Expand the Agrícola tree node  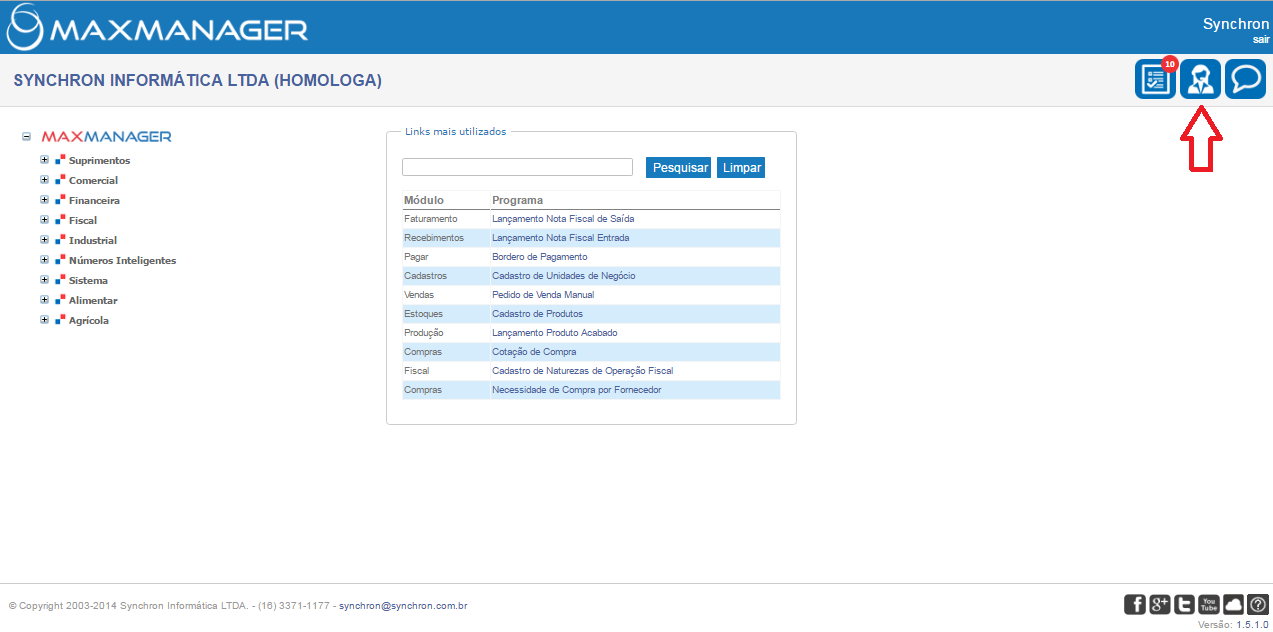(44, 320)
